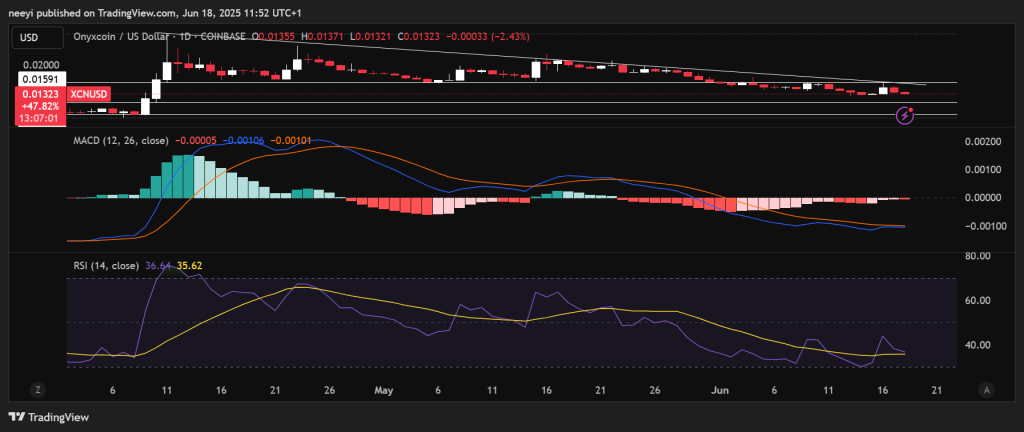Click the Z timezone button
Viewport: 1024px width, 432px height.
pos(39,390)
